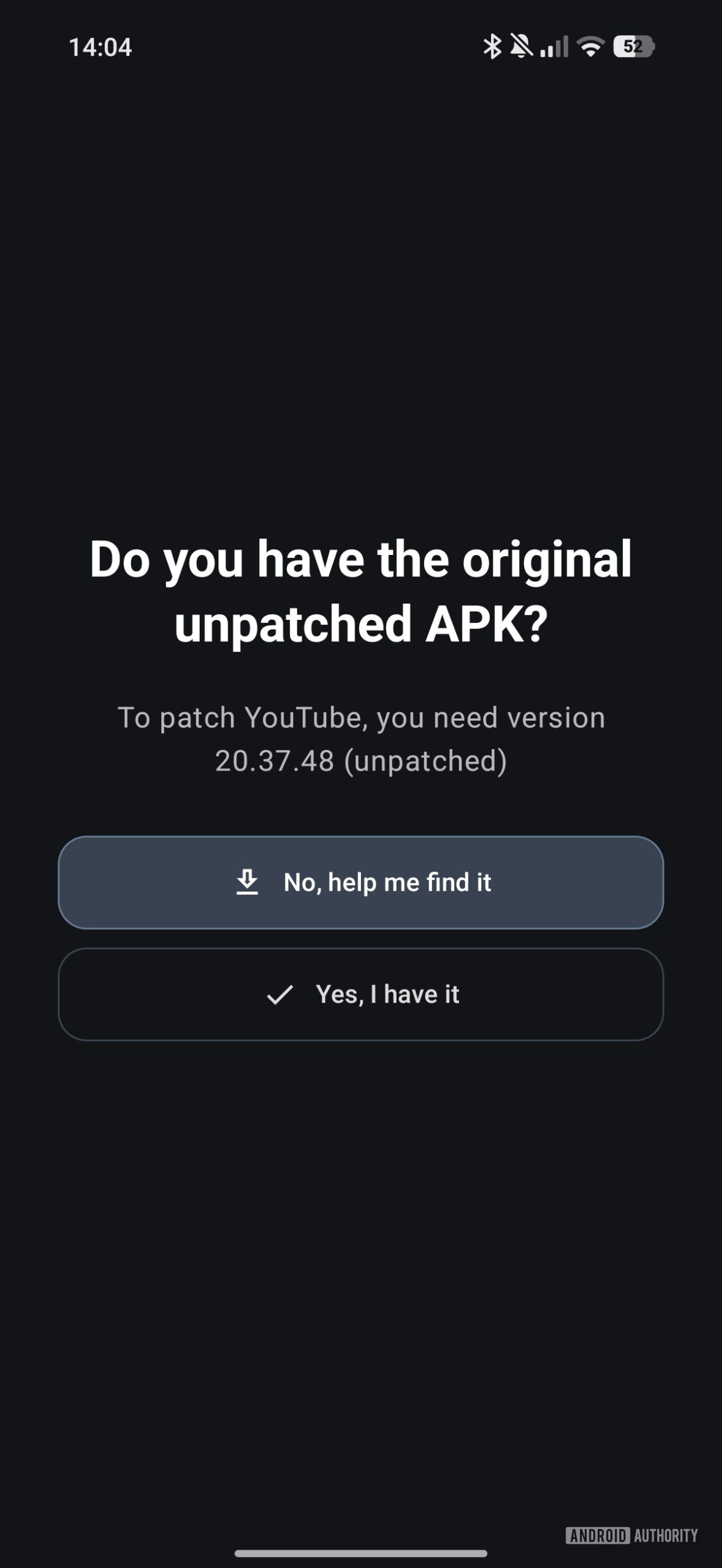
Task: Tap the boxed ANDROID logo watermark
Action: click(598, 1535)
